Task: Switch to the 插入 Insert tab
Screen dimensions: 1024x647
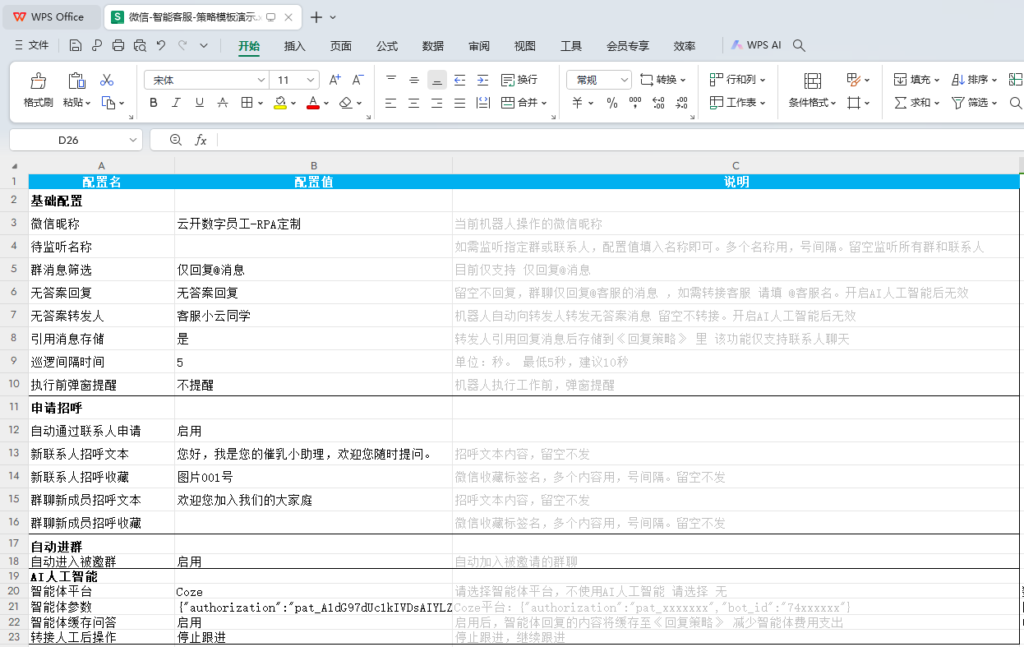Action: tap(295, 46)
